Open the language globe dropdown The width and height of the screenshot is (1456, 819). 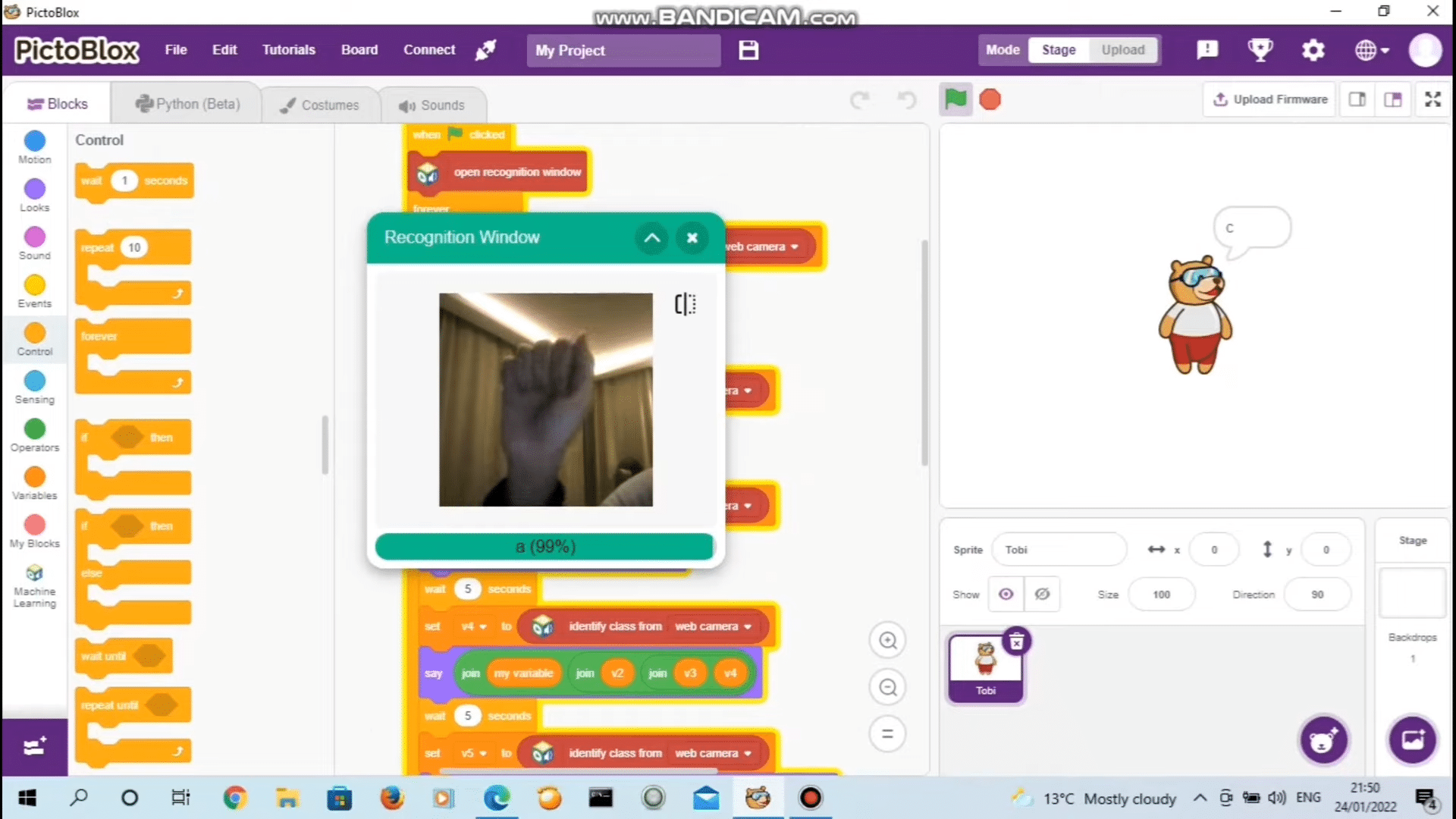coord(1371,50)
